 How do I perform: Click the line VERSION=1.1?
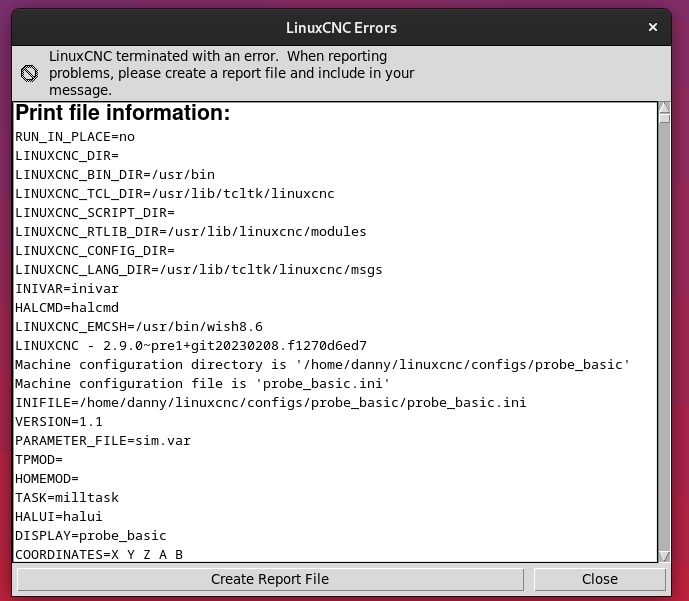click(x=59, y=422)
